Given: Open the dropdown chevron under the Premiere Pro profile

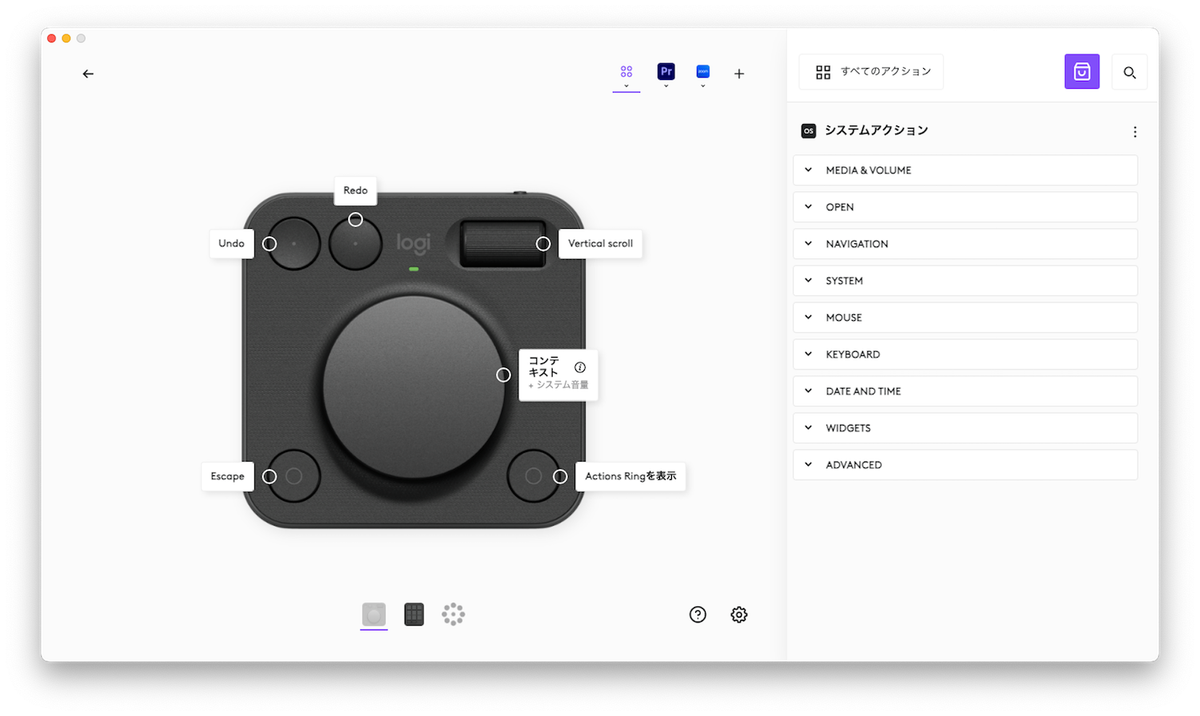Looking at the screenshot, I should [x=666, y=84].
